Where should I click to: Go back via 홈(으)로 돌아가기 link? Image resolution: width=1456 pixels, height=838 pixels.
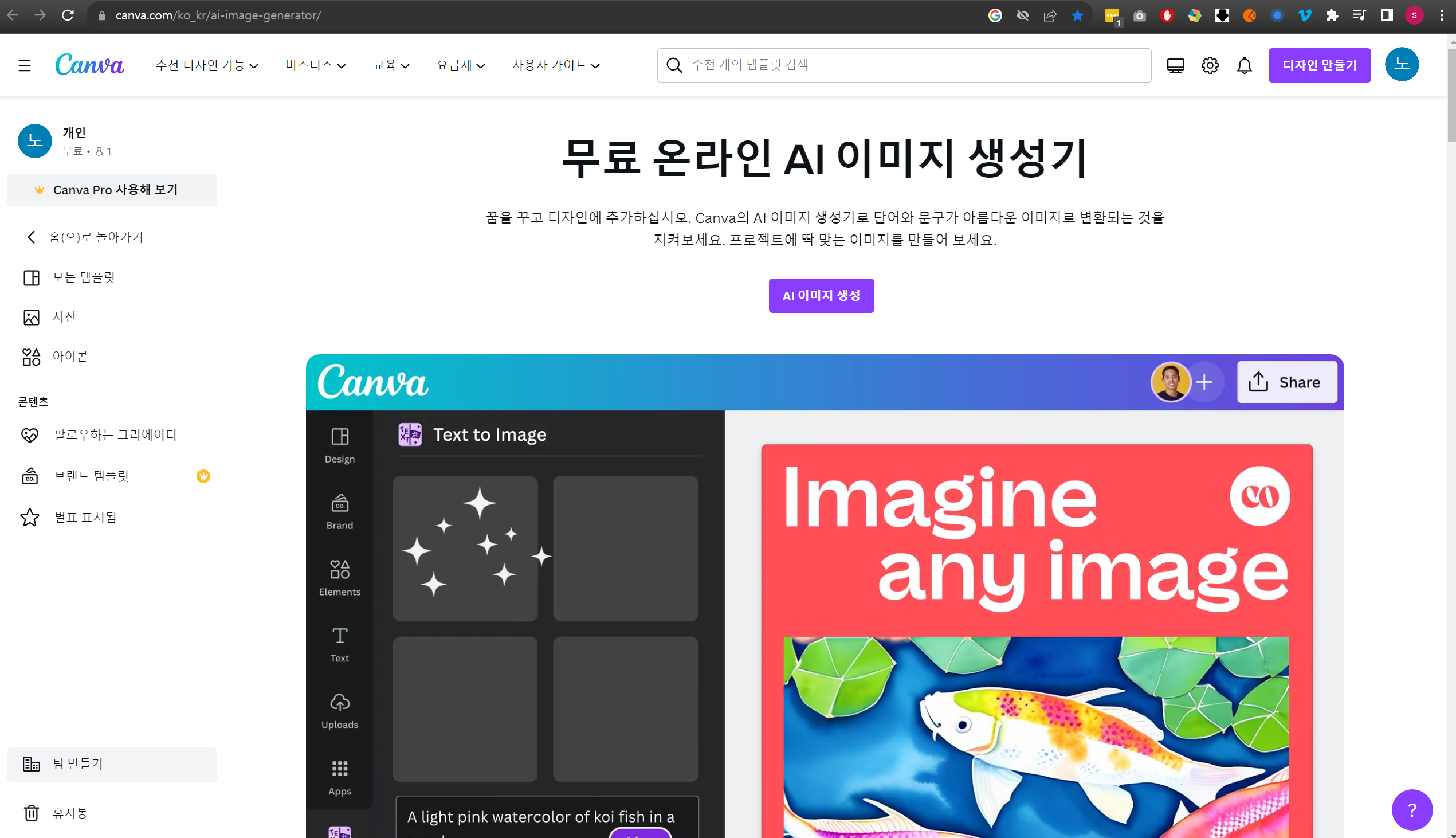point(95,237)
